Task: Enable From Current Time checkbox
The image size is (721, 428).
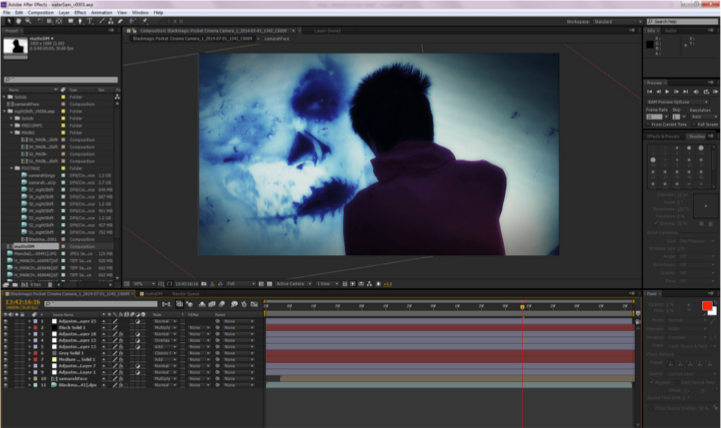Action: 649,124
